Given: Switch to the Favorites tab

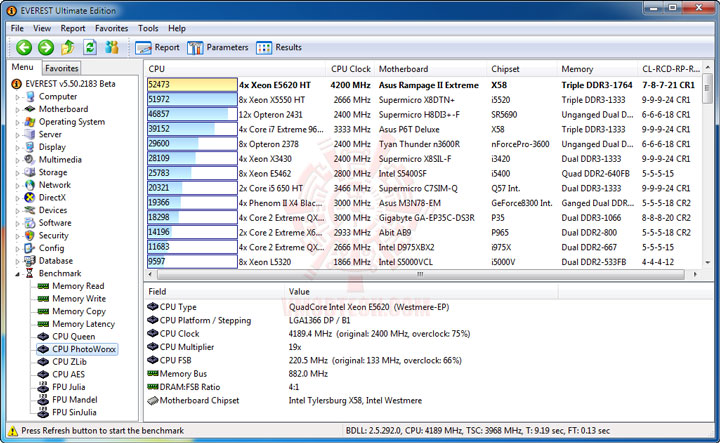Looking at the screenshot, I should click(x=62, y=68).
